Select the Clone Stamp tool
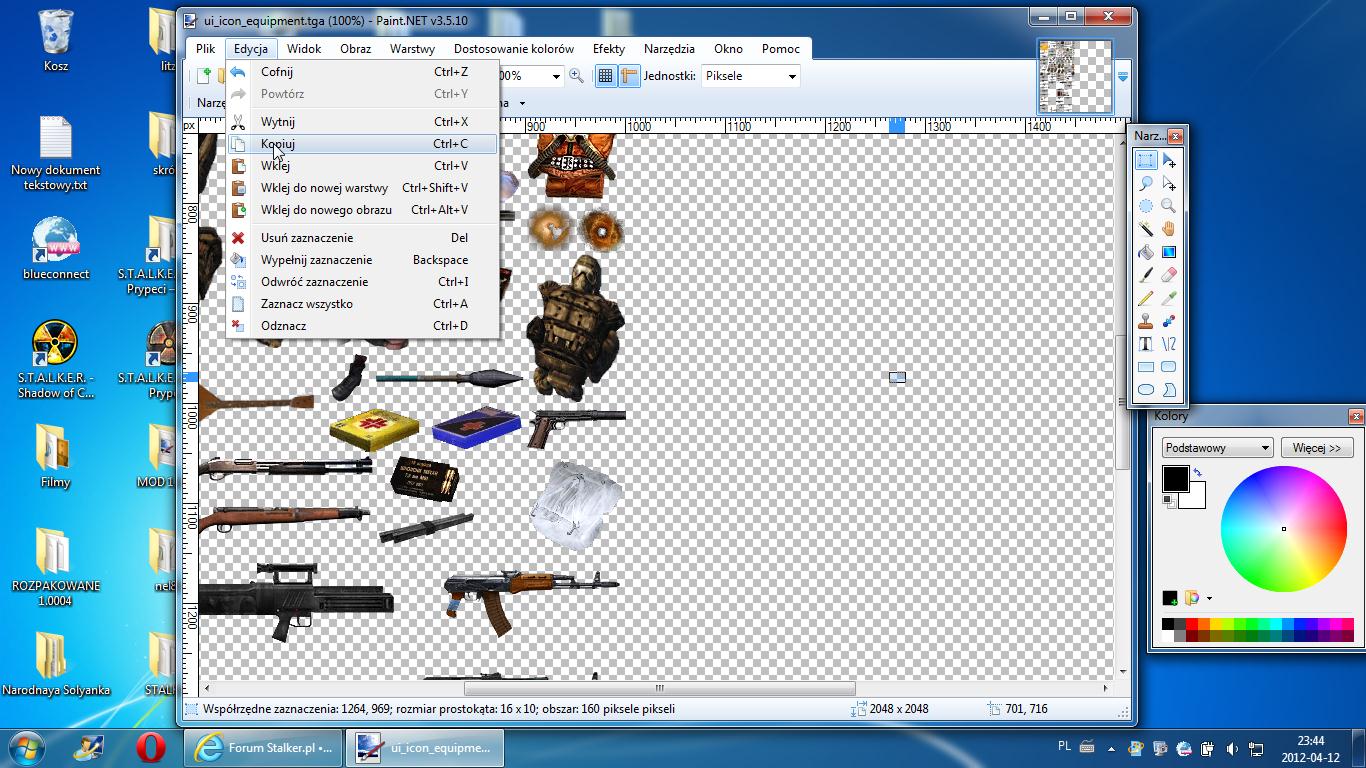The width and height of the screenshot is (1366, 768). [x=1146, y=321]
